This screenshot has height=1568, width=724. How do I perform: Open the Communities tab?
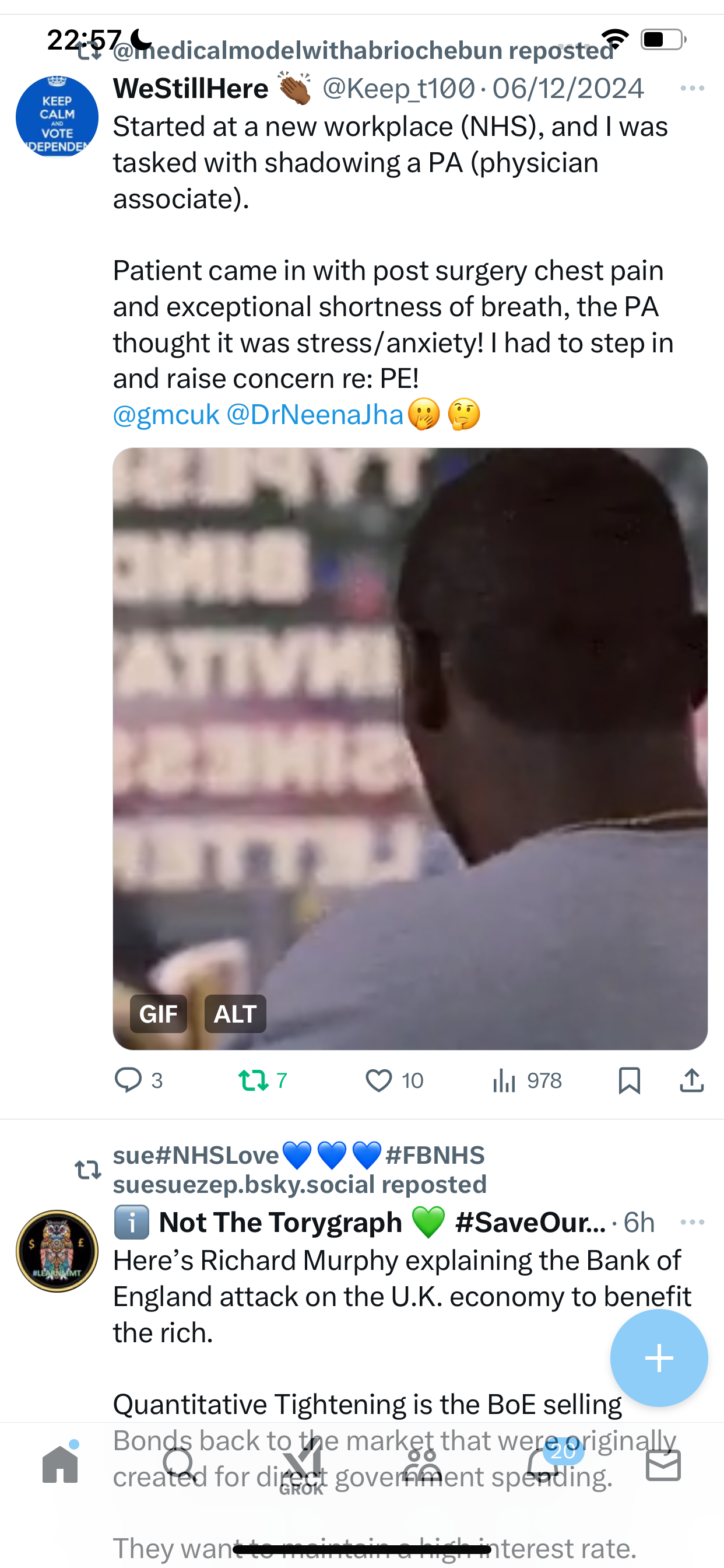tap(421, 1465)
